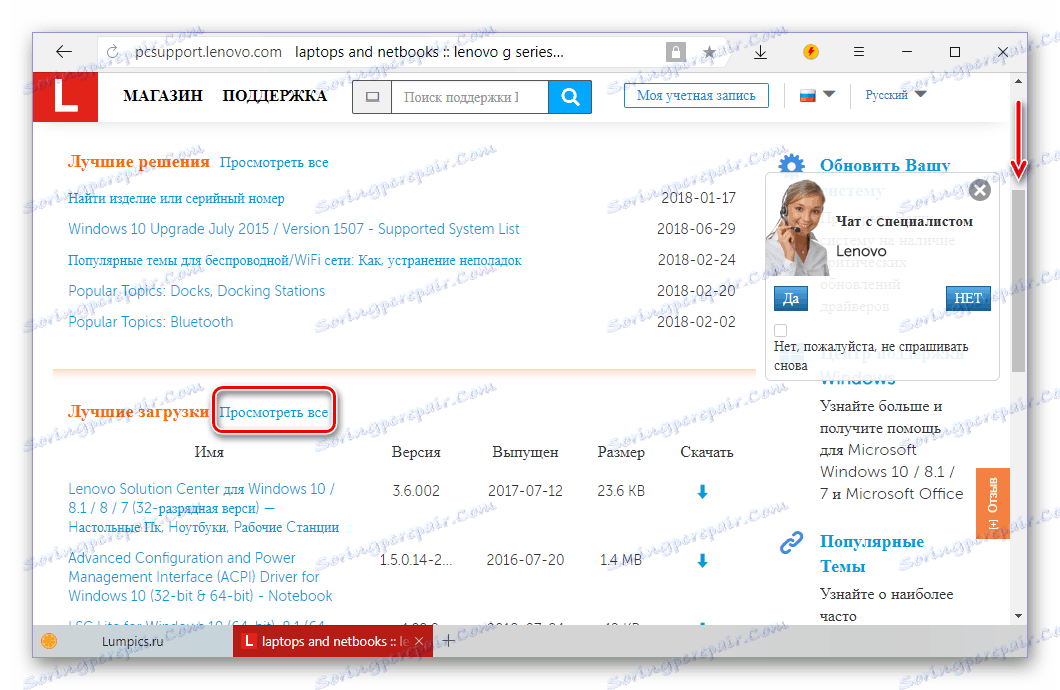Download the ACPI Driver via arrow icon
The width and height of the screenshot is (1060, 690).
click(x=702, y=561)
